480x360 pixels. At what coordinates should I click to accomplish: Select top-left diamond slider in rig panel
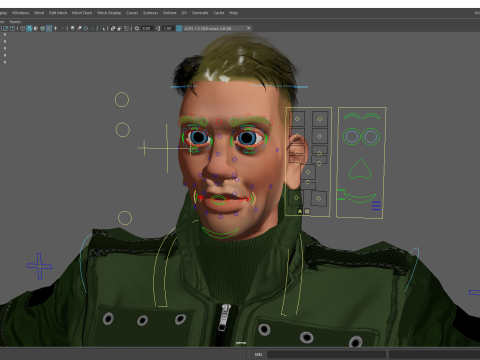(x=297, y=119)
